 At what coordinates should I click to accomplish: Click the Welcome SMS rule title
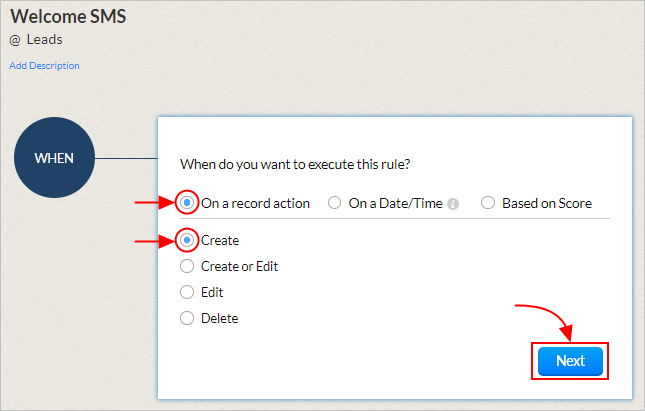coord(68,17)
